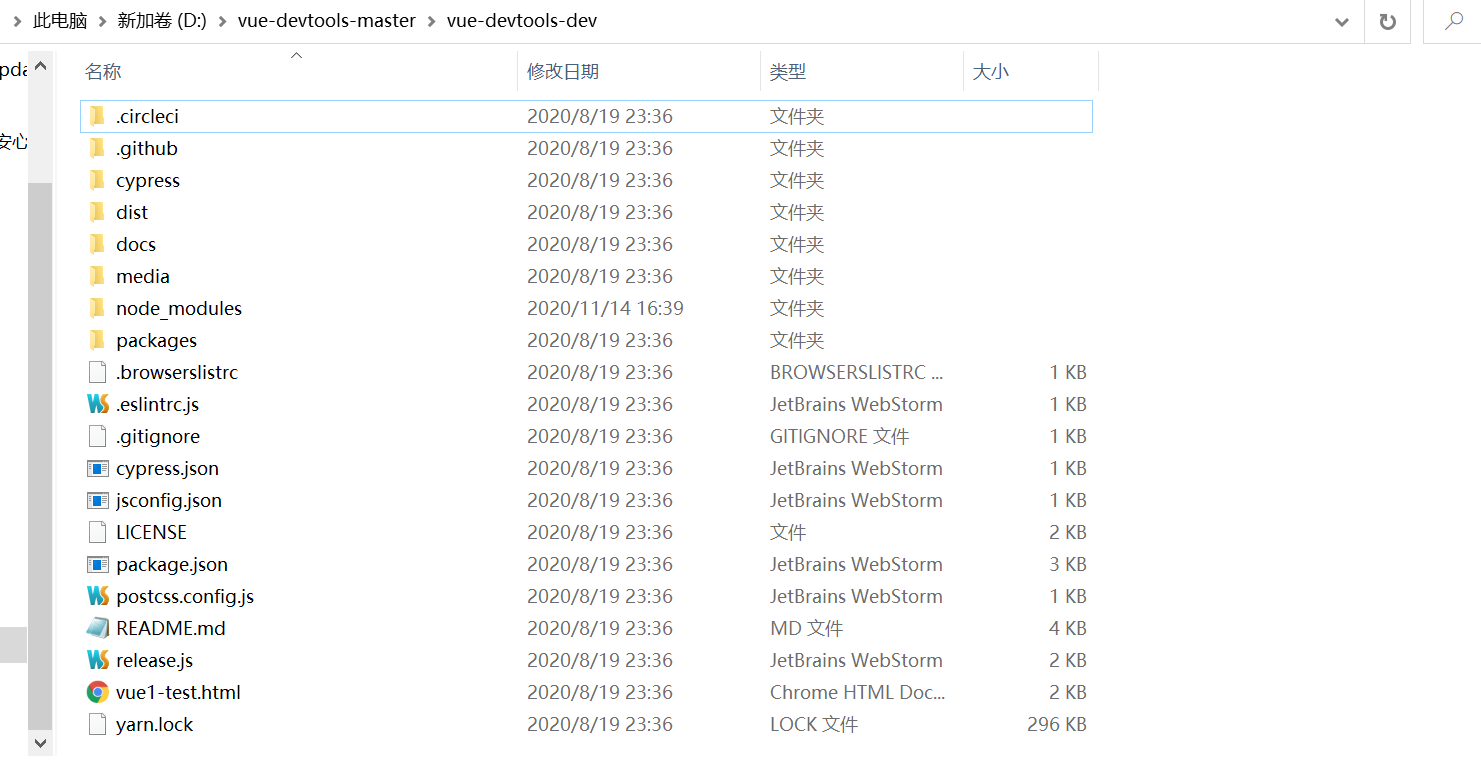
Task: Click the BROWSERSLISTRC type cell
Action: tap(856, 372)
